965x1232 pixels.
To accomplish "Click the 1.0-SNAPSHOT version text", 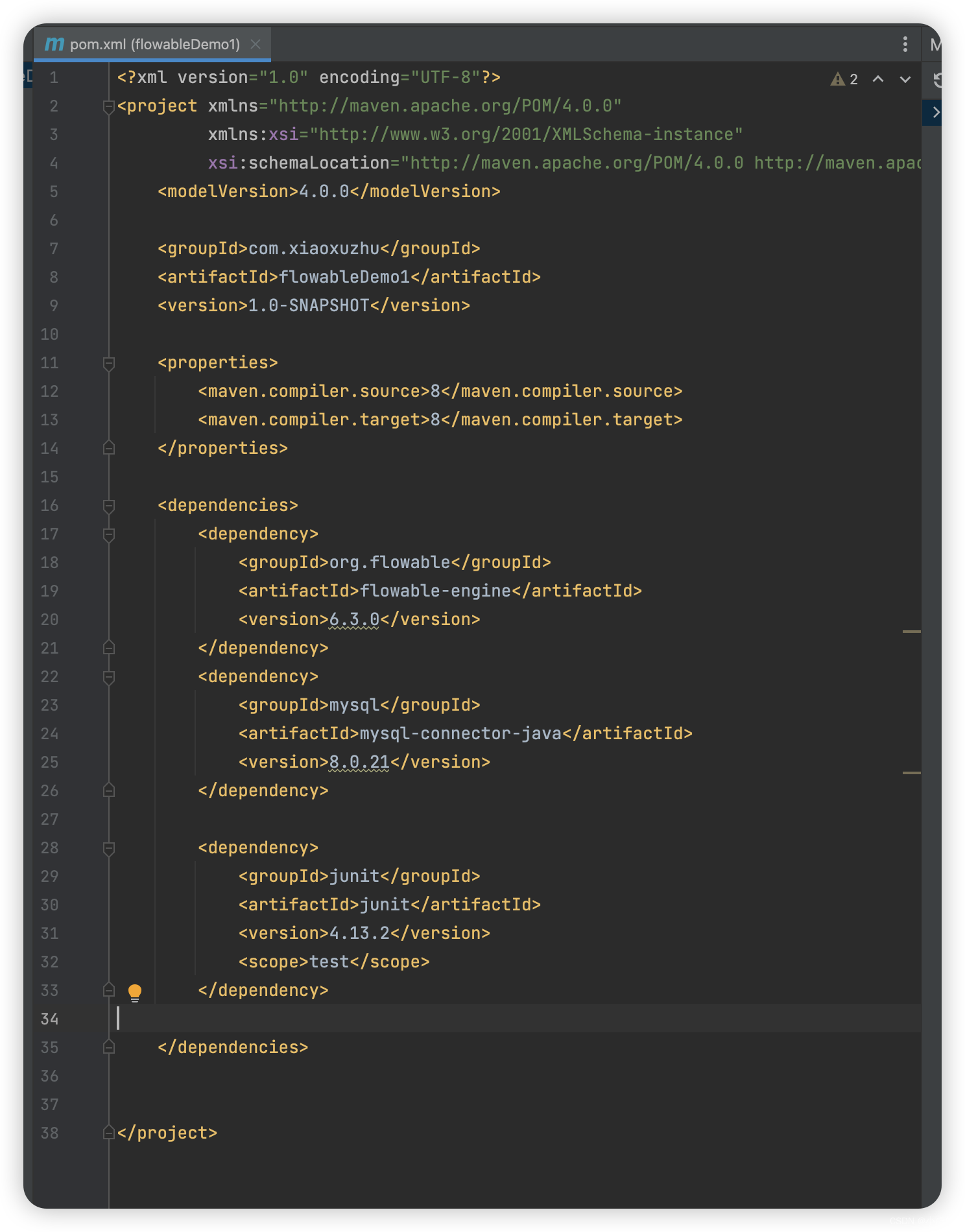I will 309,306.
